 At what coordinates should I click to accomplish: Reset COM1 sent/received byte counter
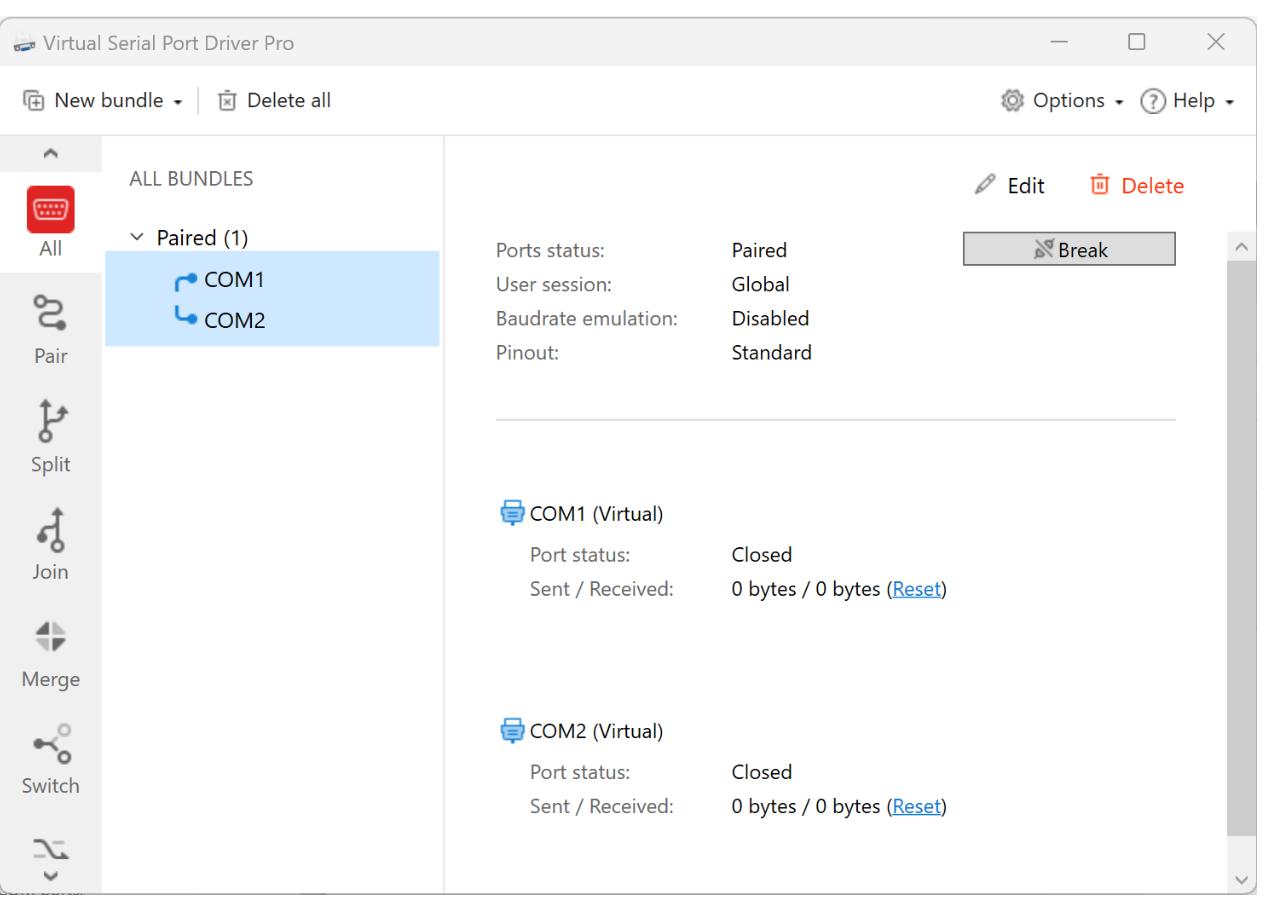point(917,589)
